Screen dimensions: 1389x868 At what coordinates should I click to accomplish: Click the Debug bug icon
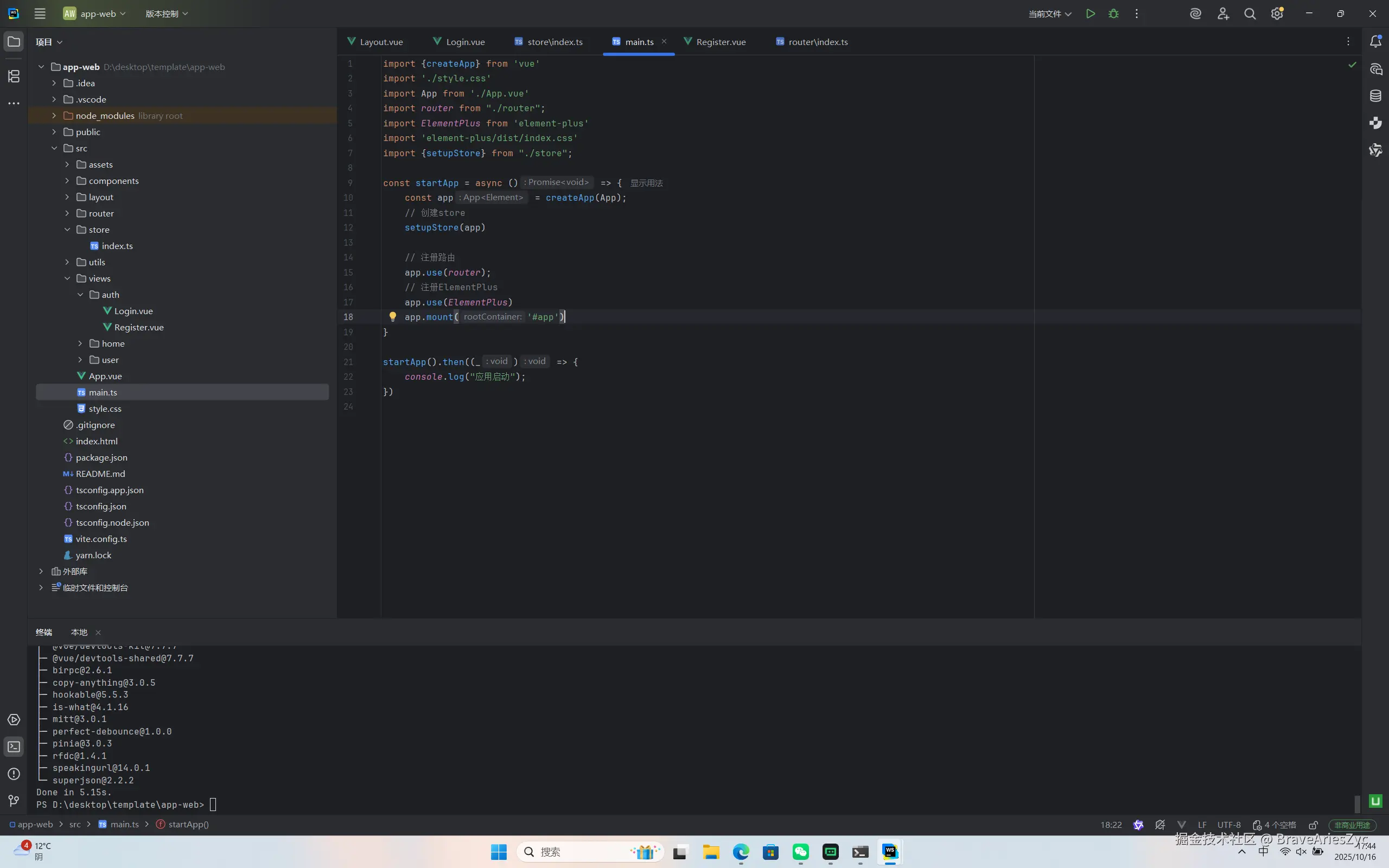[x=1113, y=14]
